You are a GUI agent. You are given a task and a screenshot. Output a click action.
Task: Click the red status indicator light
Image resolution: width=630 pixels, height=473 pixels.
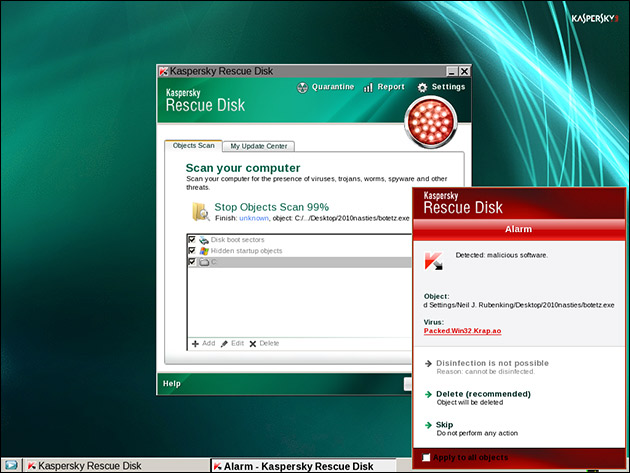click(431, 121)
